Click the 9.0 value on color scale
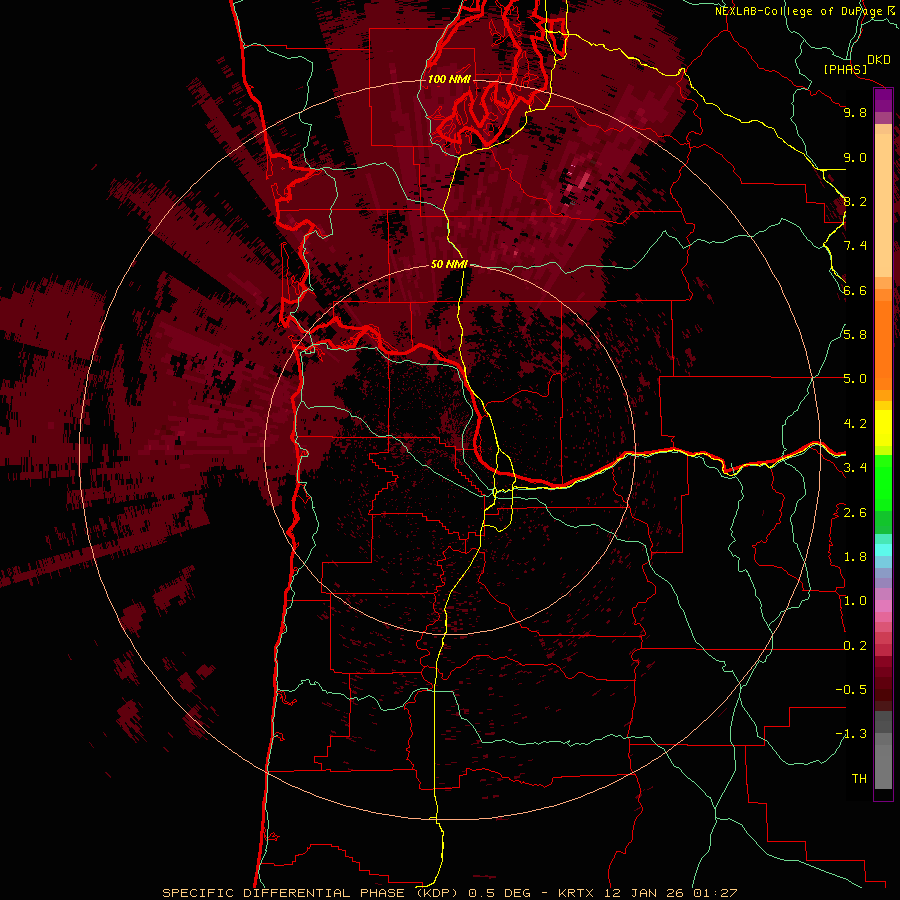Viewport: 900px width, 900px height. point(855,157)
